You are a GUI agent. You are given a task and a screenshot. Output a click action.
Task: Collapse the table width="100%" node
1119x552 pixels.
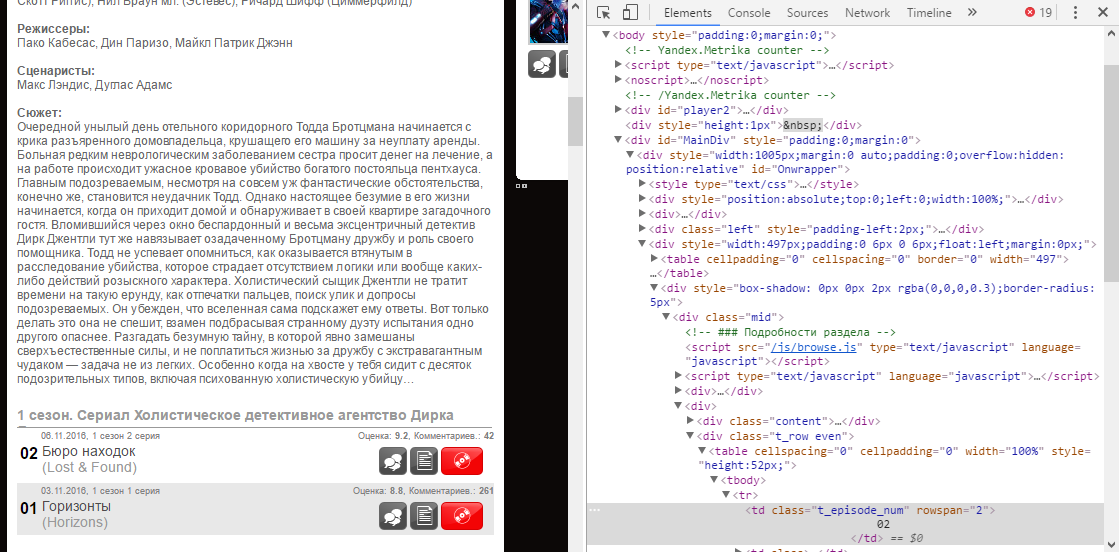click(x=702, y=451)
